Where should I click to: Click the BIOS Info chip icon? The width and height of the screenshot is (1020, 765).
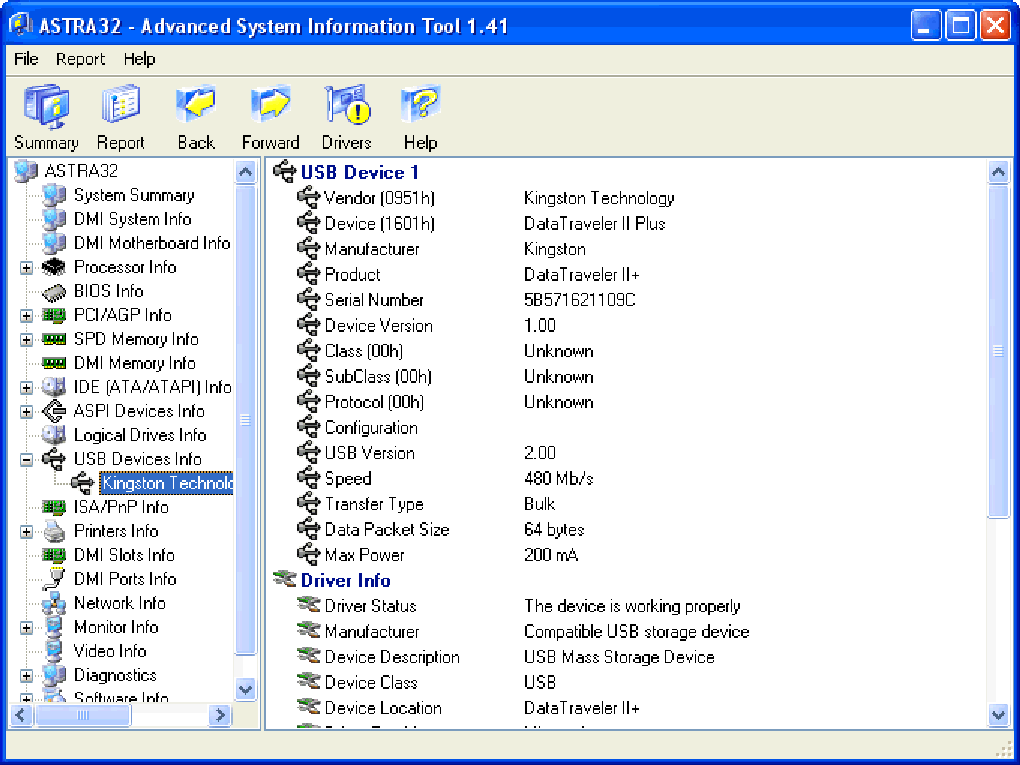coord(54,291)
